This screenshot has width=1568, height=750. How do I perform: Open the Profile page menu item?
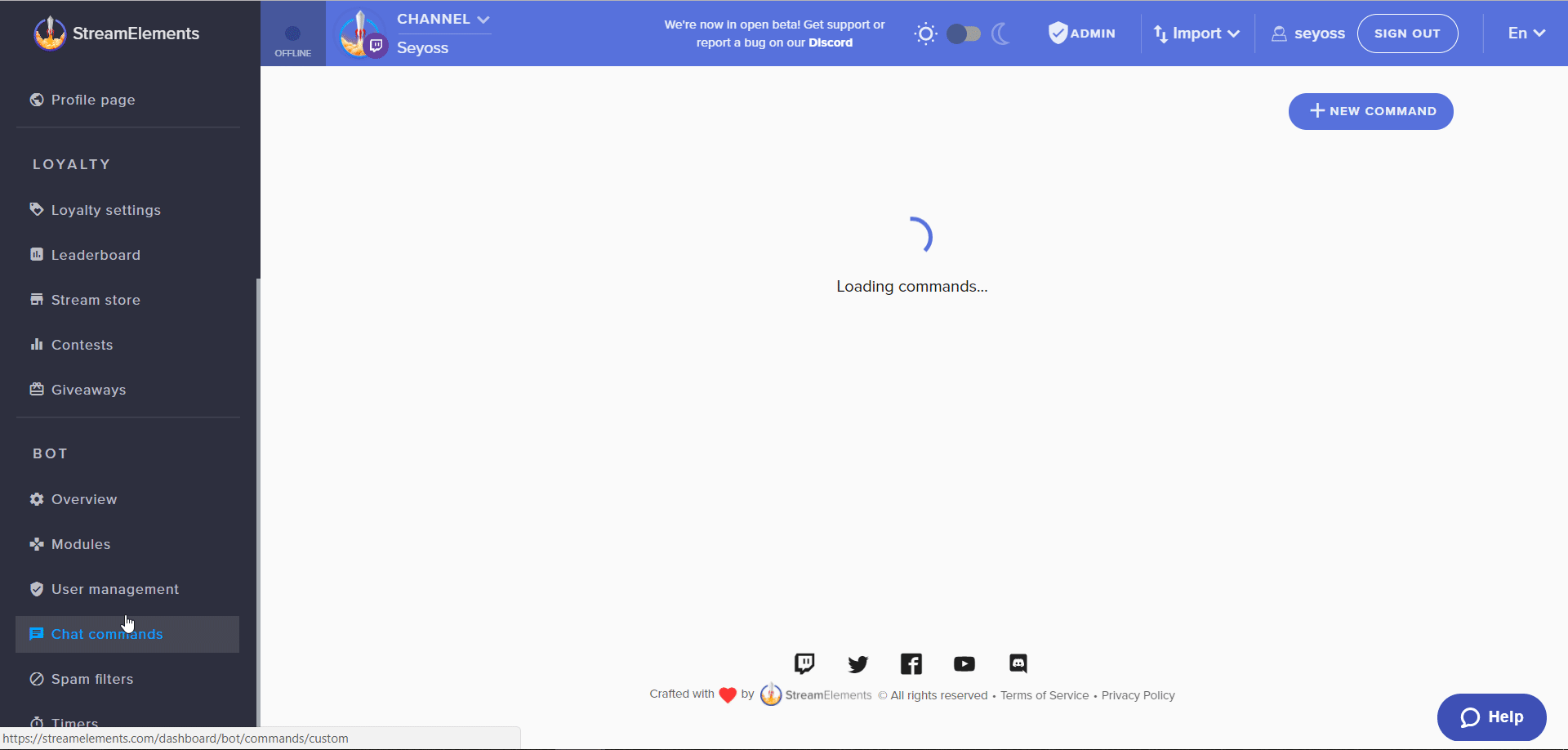[x=127, y=100]
